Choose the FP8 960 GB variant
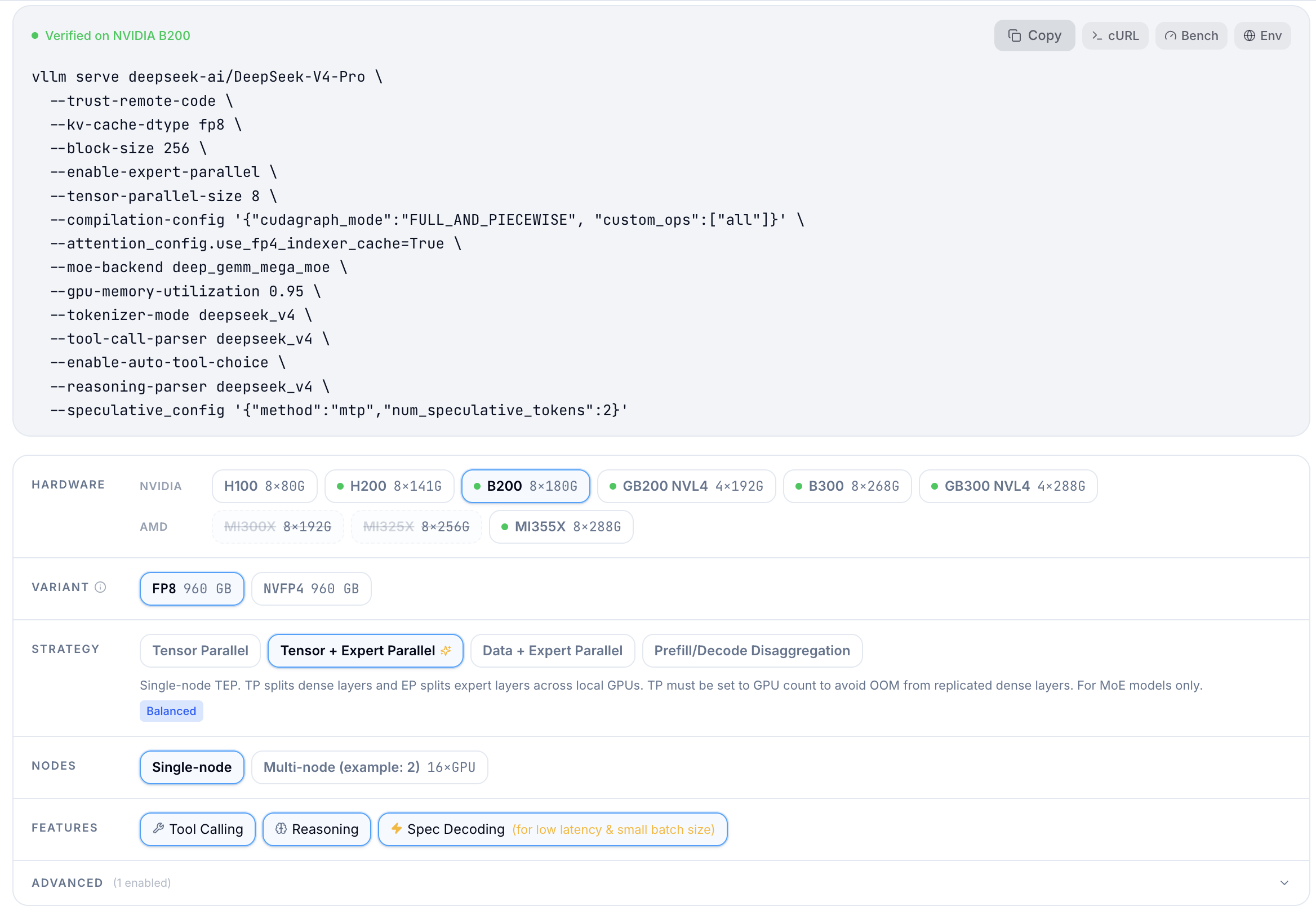Viewport: 1316px width, 915px height. (192, 589)
